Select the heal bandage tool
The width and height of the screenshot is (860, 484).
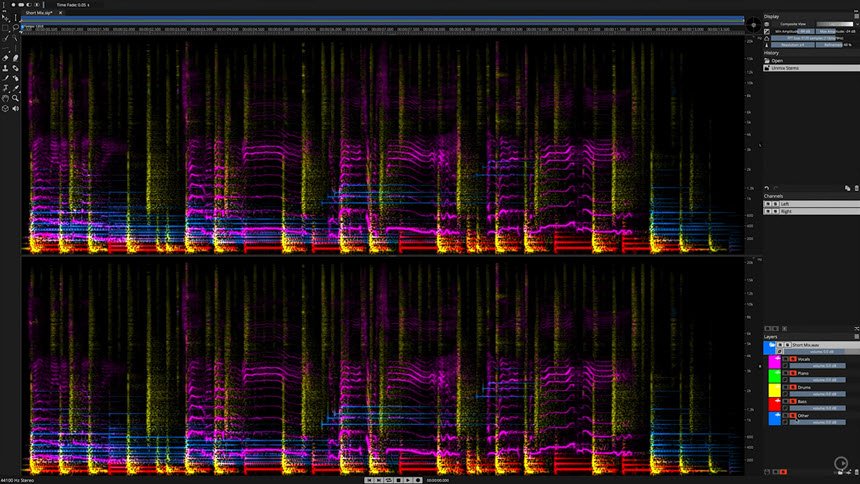coord(15,68)
